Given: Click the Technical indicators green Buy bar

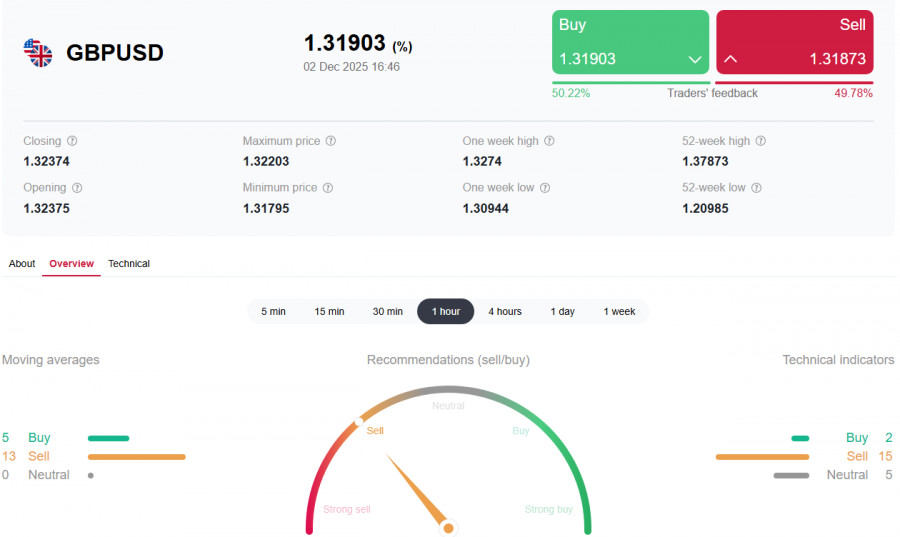Looking at the screenshot, I should (x=800, y=438).
